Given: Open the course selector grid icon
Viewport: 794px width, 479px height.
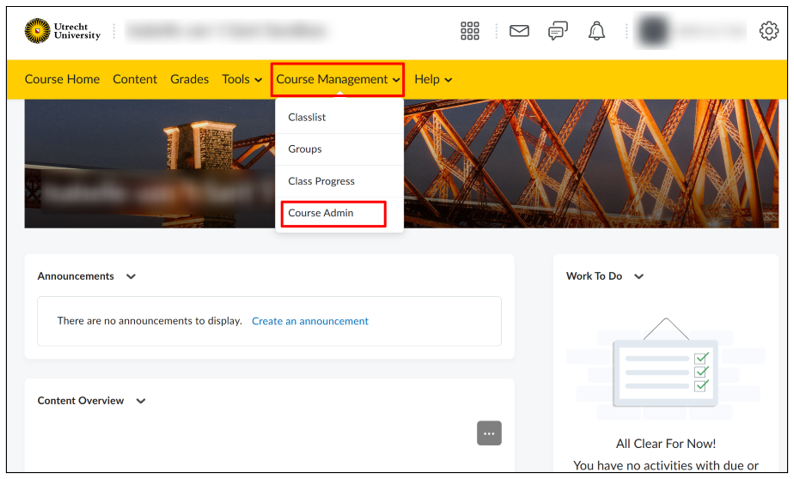Looking at the screenshot, I should (469, 31).
